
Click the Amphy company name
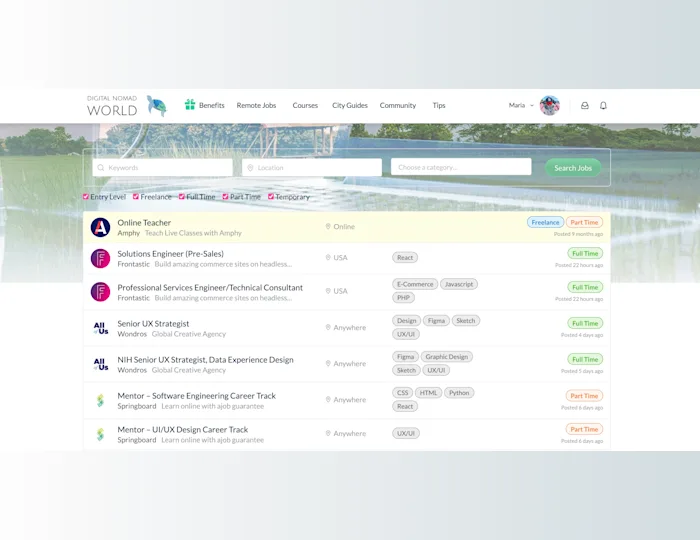[x=129, y=233]
